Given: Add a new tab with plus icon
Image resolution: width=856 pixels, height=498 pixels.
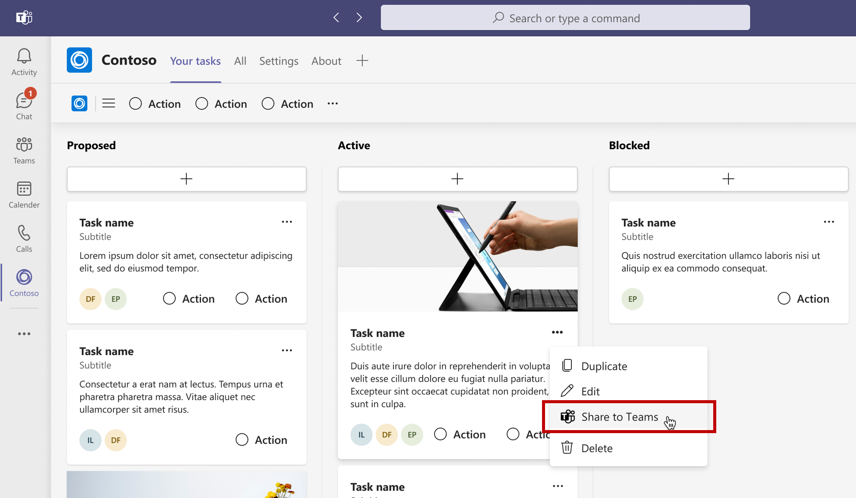Looking at the screenshot, I should click(x=362, y=61).
